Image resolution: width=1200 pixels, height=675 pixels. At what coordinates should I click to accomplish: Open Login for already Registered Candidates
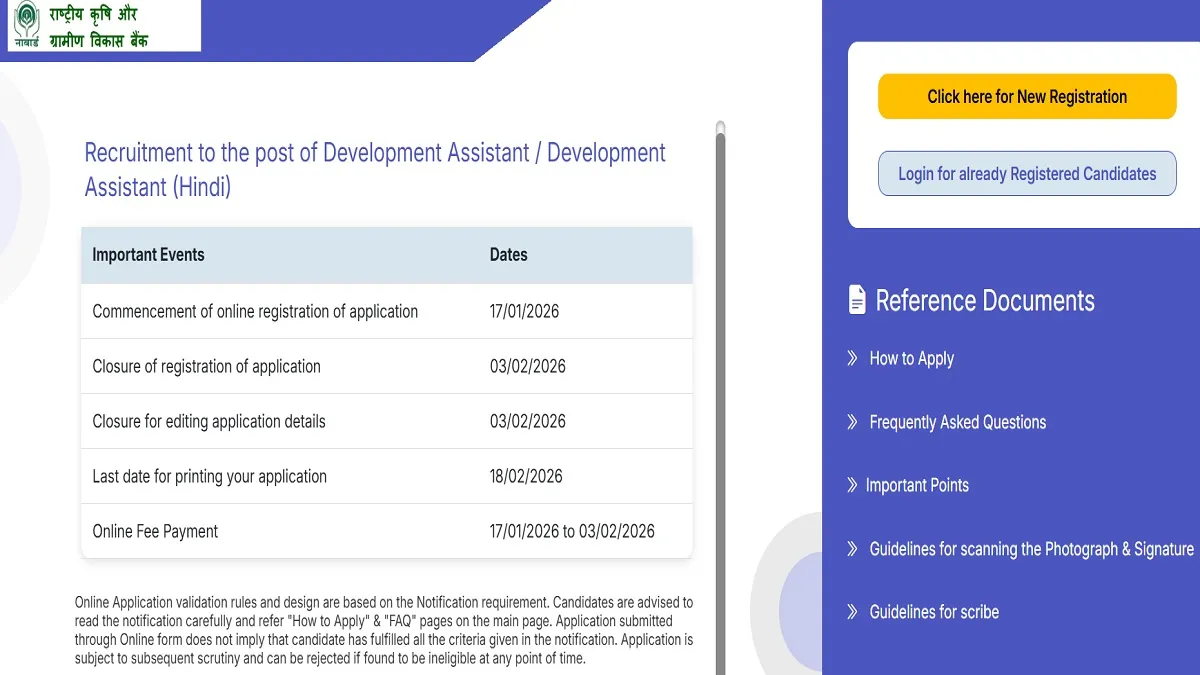pyautogui.click(x=1027, y=174)
